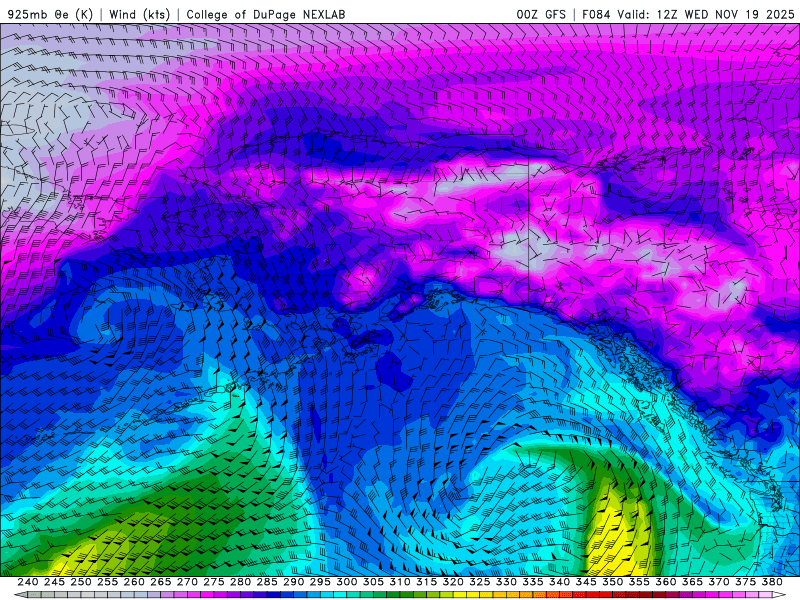Click the "Wind (kts)" header text

tap(140, 14)
